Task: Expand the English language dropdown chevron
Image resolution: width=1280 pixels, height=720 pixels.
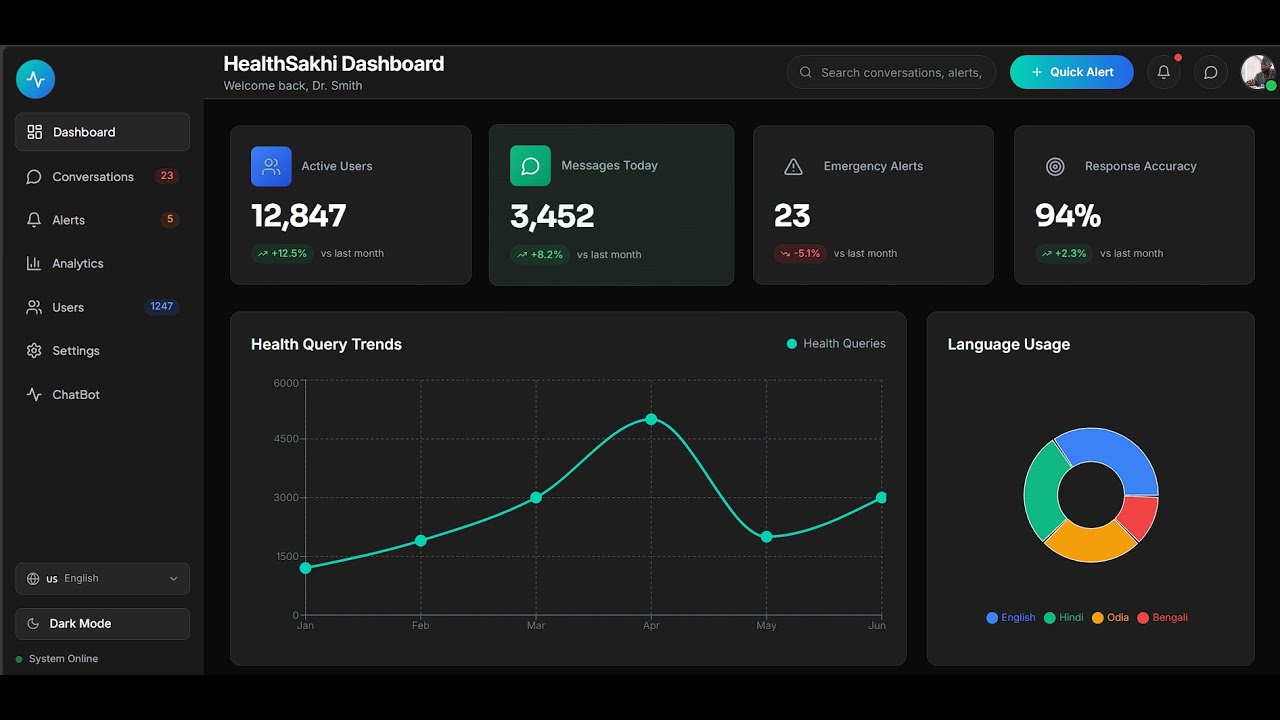Action: [x=173, y=579]
